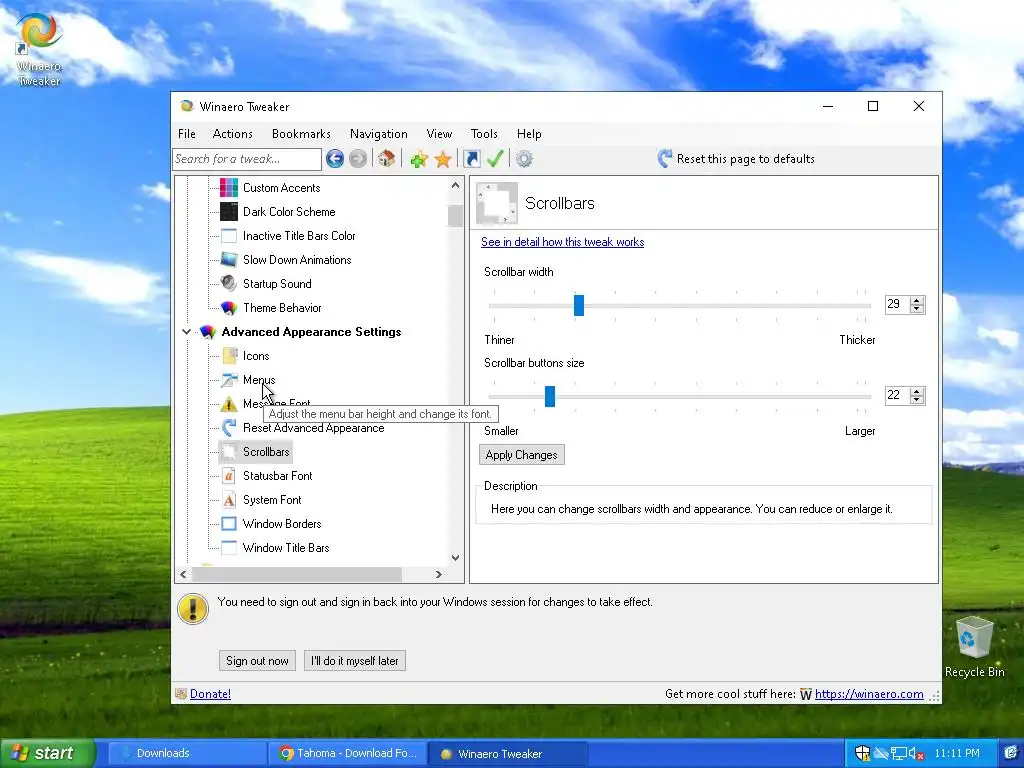Decrease Scrollbar buttons size with down spinner
Screen dimensions: 1024x768
click(x=917, y=400)
